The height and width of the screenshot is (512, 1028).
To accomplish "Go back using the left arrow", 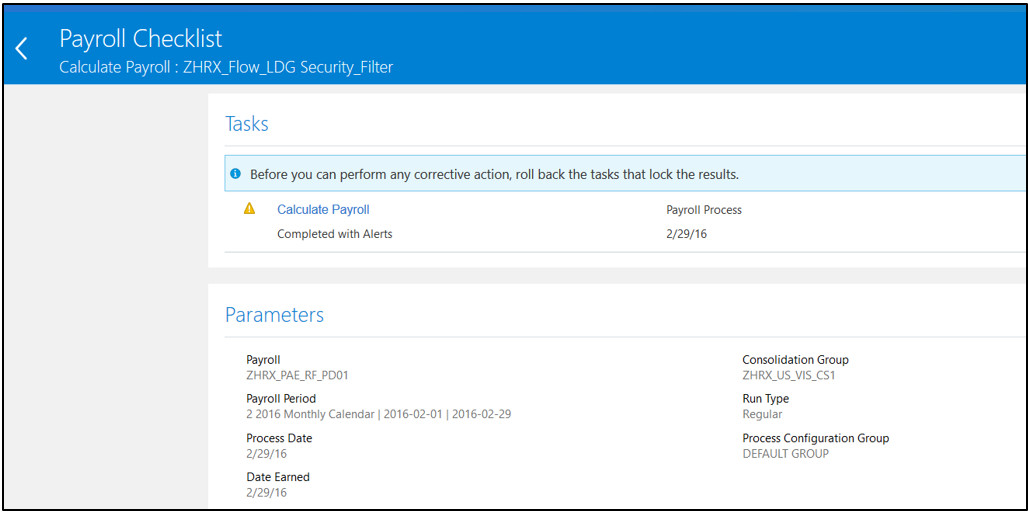I will pyautogui.click(x=22, y=49).
